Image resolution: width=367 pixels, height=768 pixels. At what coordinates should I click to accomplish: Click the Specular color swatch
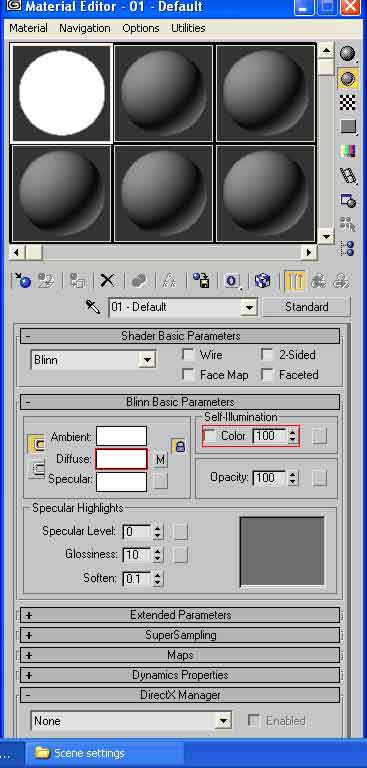tap(122, 481)
